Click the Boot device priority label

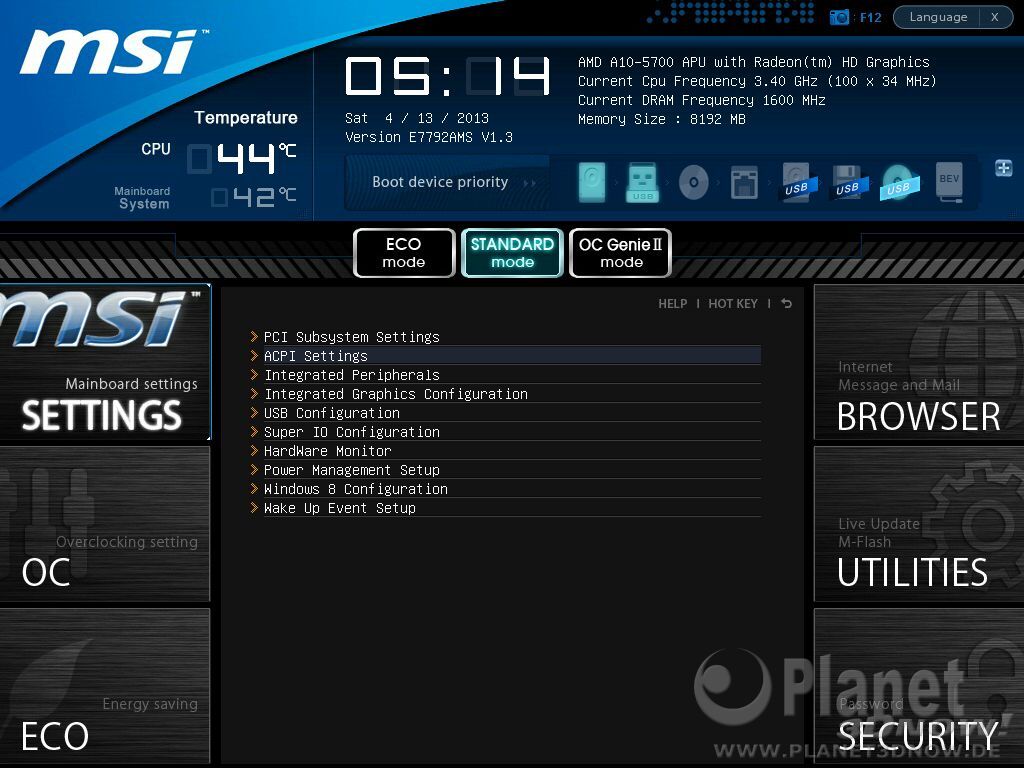click(440, 182)
